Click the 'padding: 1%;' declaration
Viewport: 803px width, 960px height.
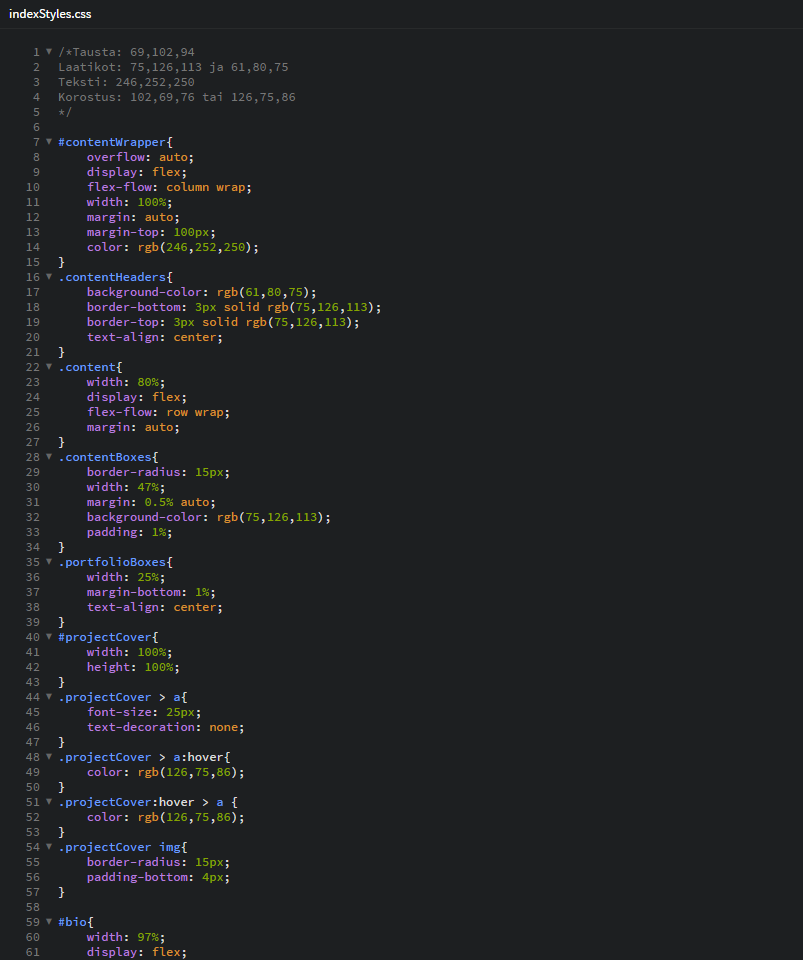pos(130,533)
